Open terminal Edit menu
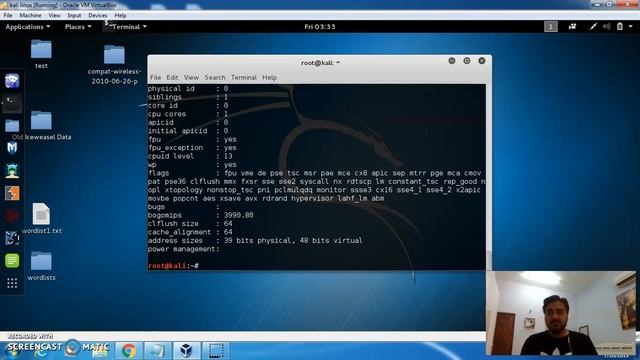Screen dimensions: 640x360 (172, 77)
